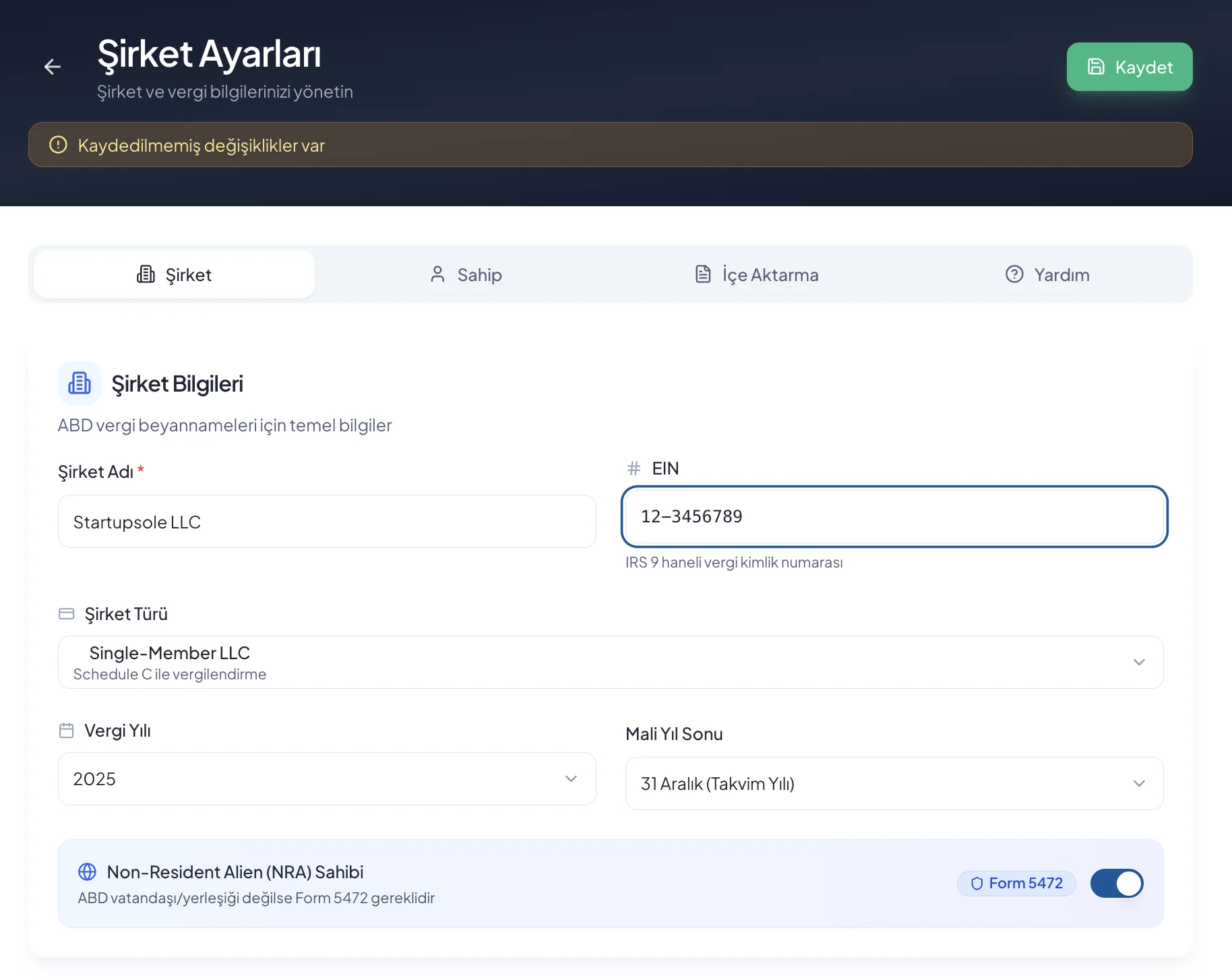Switch to the Şirket tab
Screen dimensions: 1232x980
(174, 274)
